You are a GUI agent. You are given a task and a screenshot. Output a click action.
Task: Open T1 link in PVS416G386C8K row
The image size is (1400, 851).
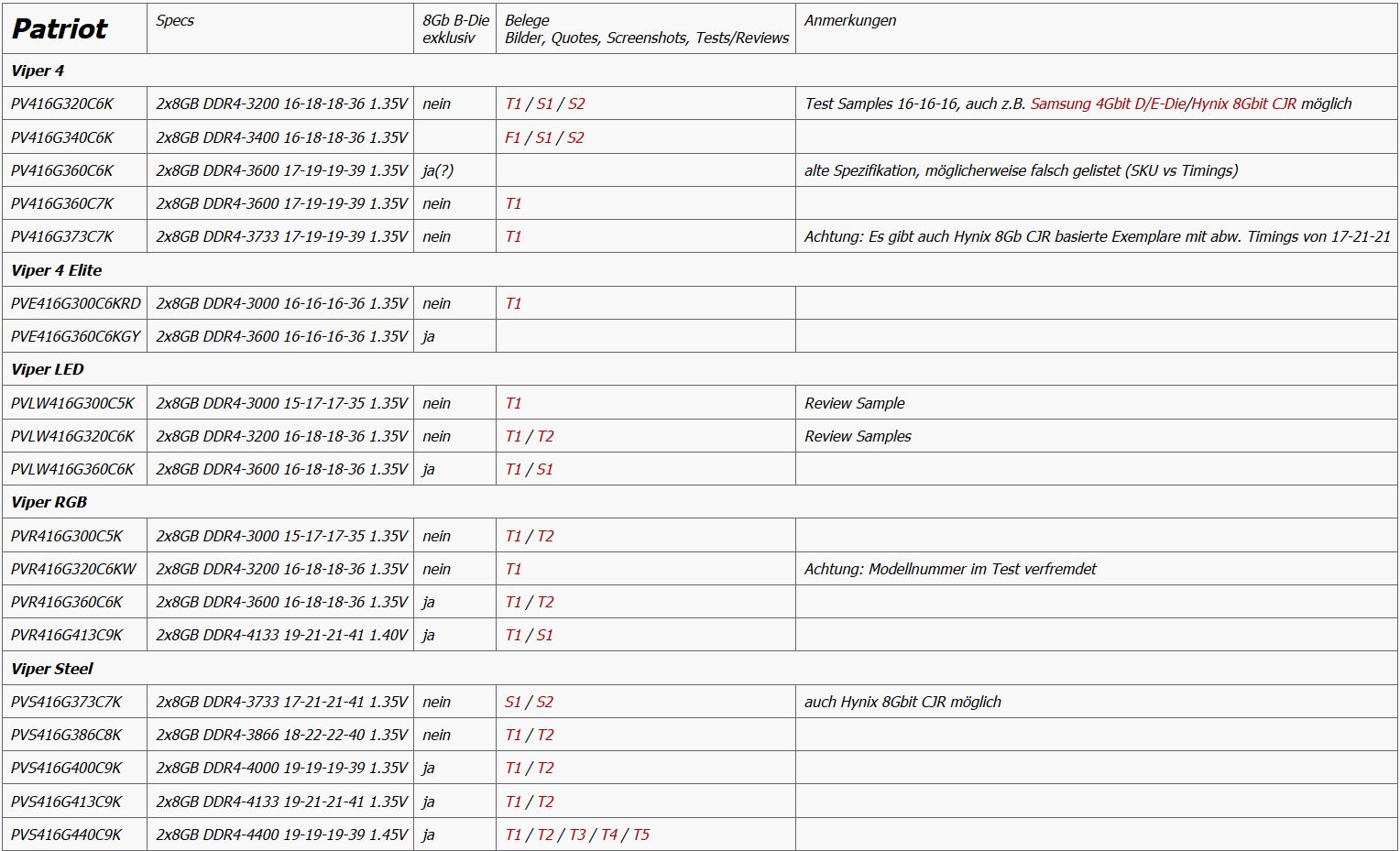pos(513,735)
